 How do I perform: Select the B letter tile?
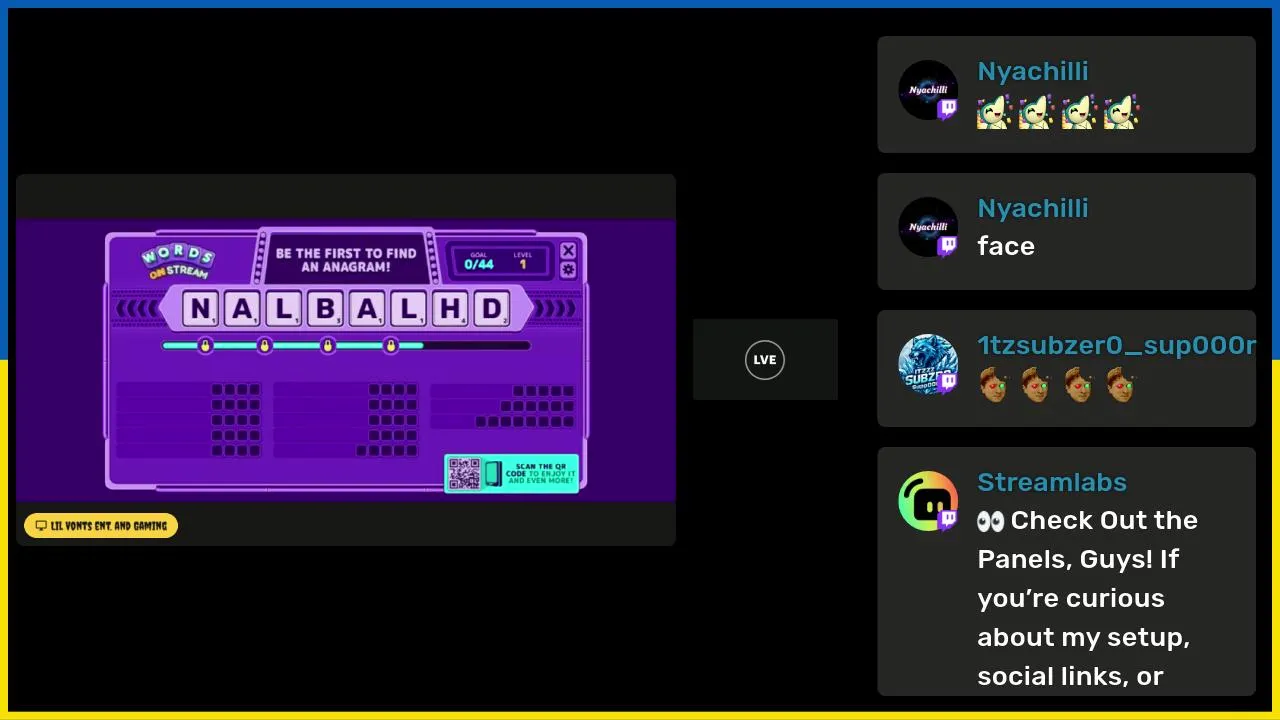[324, 309]
